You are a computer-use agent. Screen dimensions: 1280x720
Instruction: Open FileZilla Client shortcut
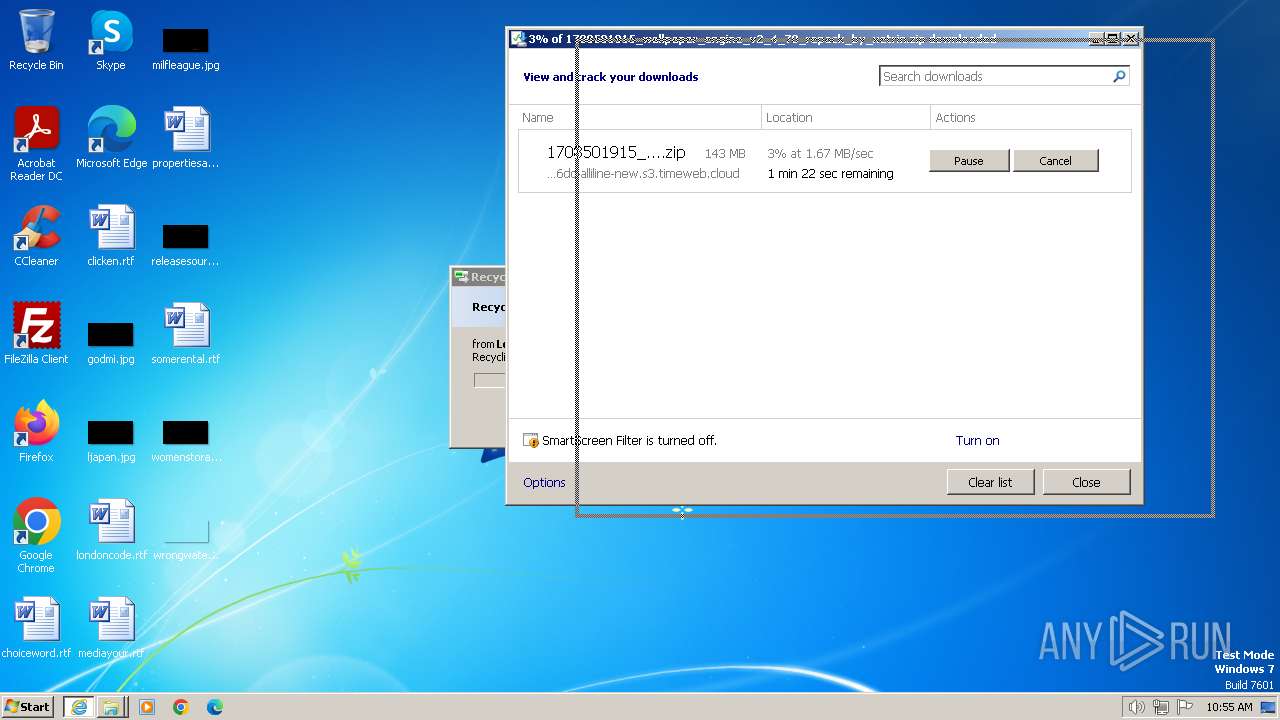pos(36,334)
